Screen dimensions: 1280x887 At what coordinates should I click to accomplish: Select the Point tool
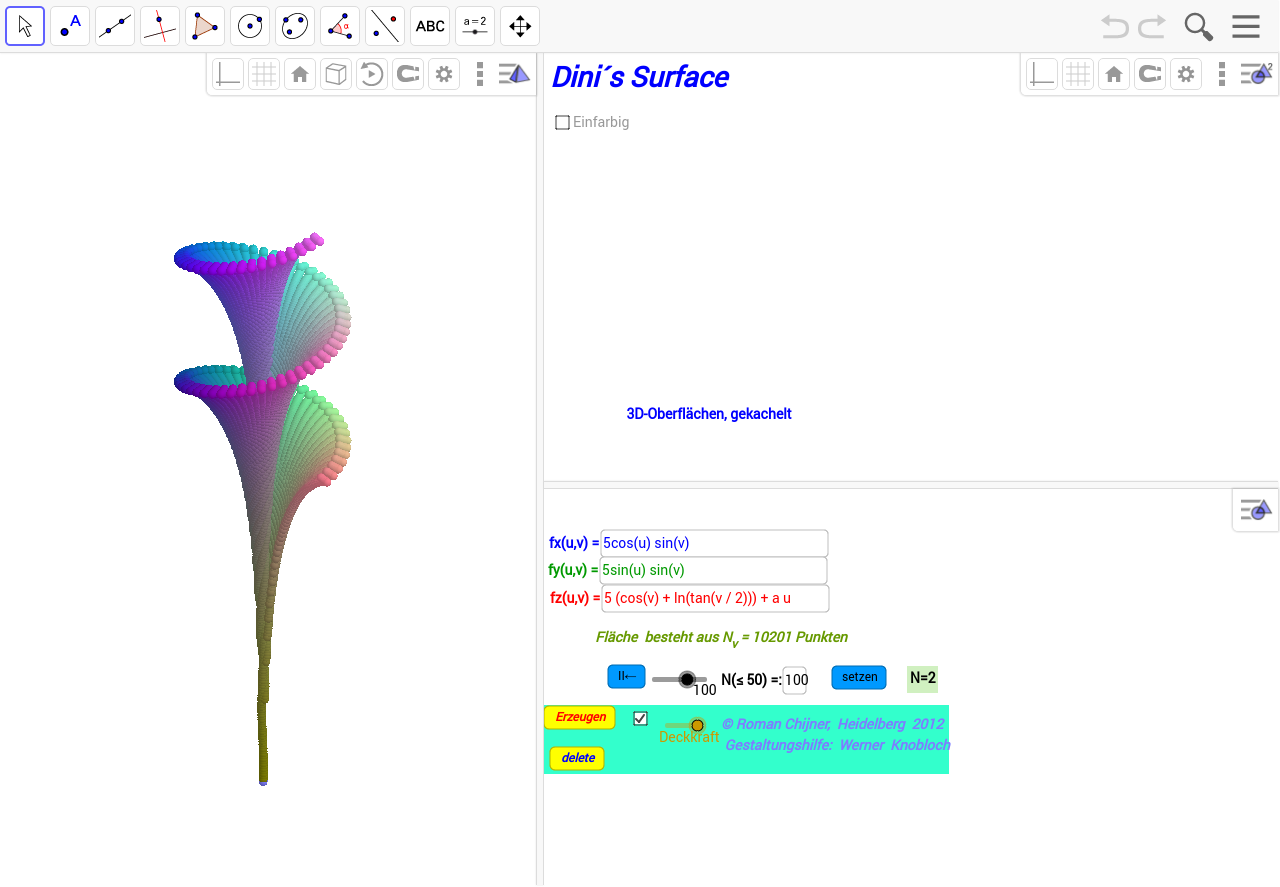pos(69,25)
